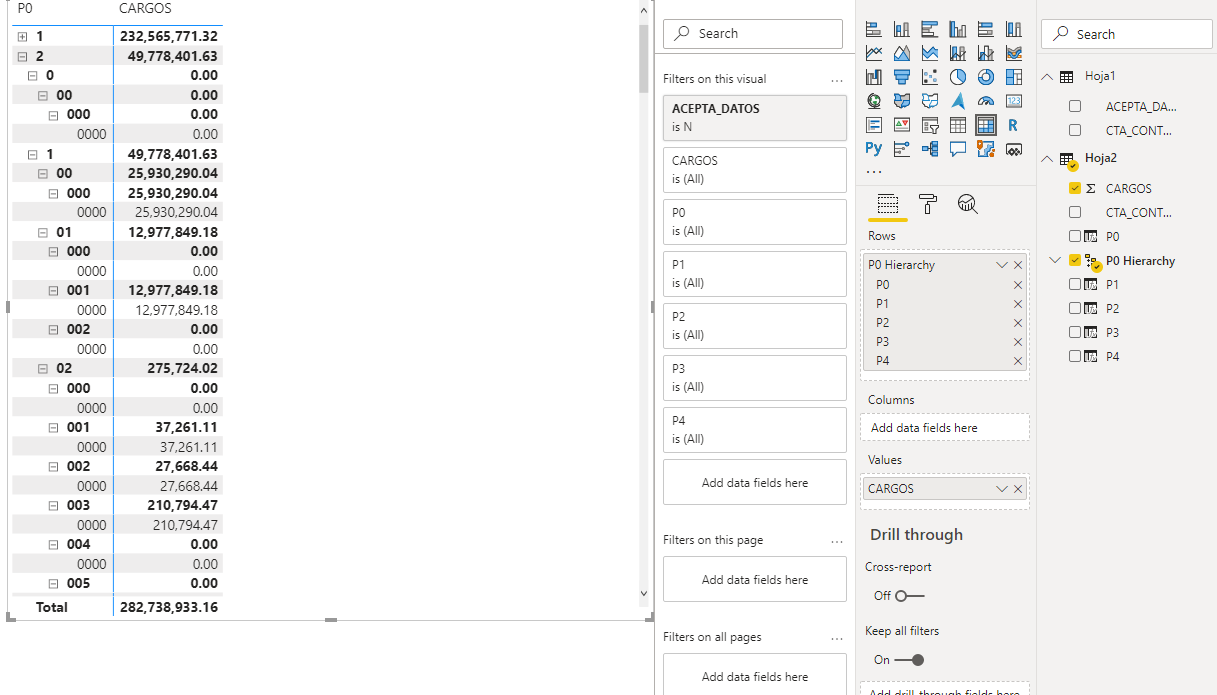Click the Fields pane Search box
This screenshot has width=1217, height=695.
pyautogui.click(x=1127, y=34)
